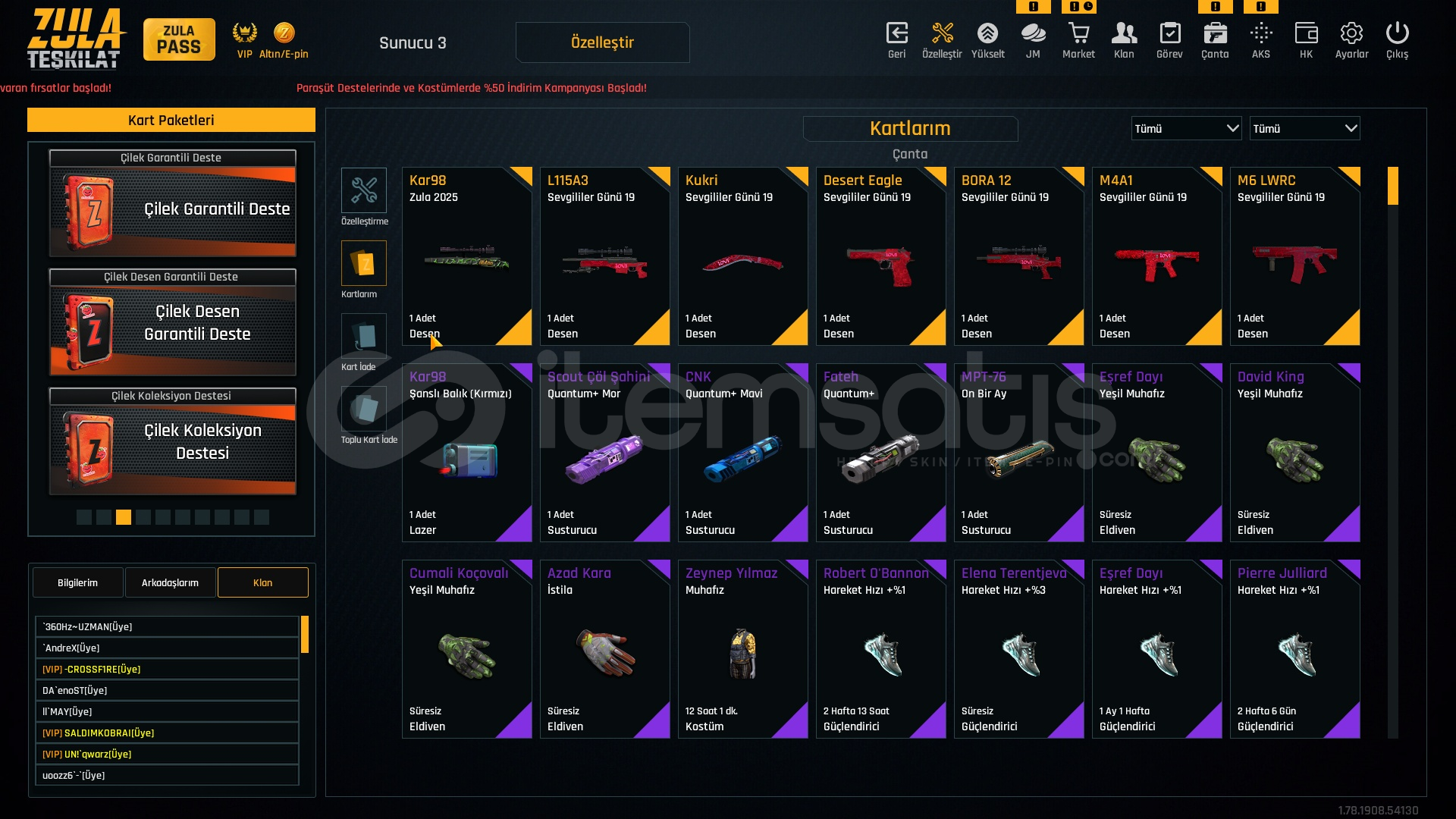The height and width of the screenshot is (819, 1456).
Task: Switch to the Arkadaşlarım tab
Action: point(170,582)
